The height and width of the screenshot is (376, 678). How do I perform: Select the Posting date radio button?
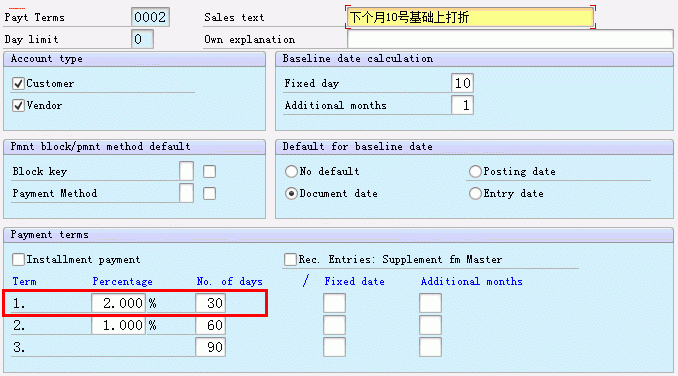click(x=475, y=172)
